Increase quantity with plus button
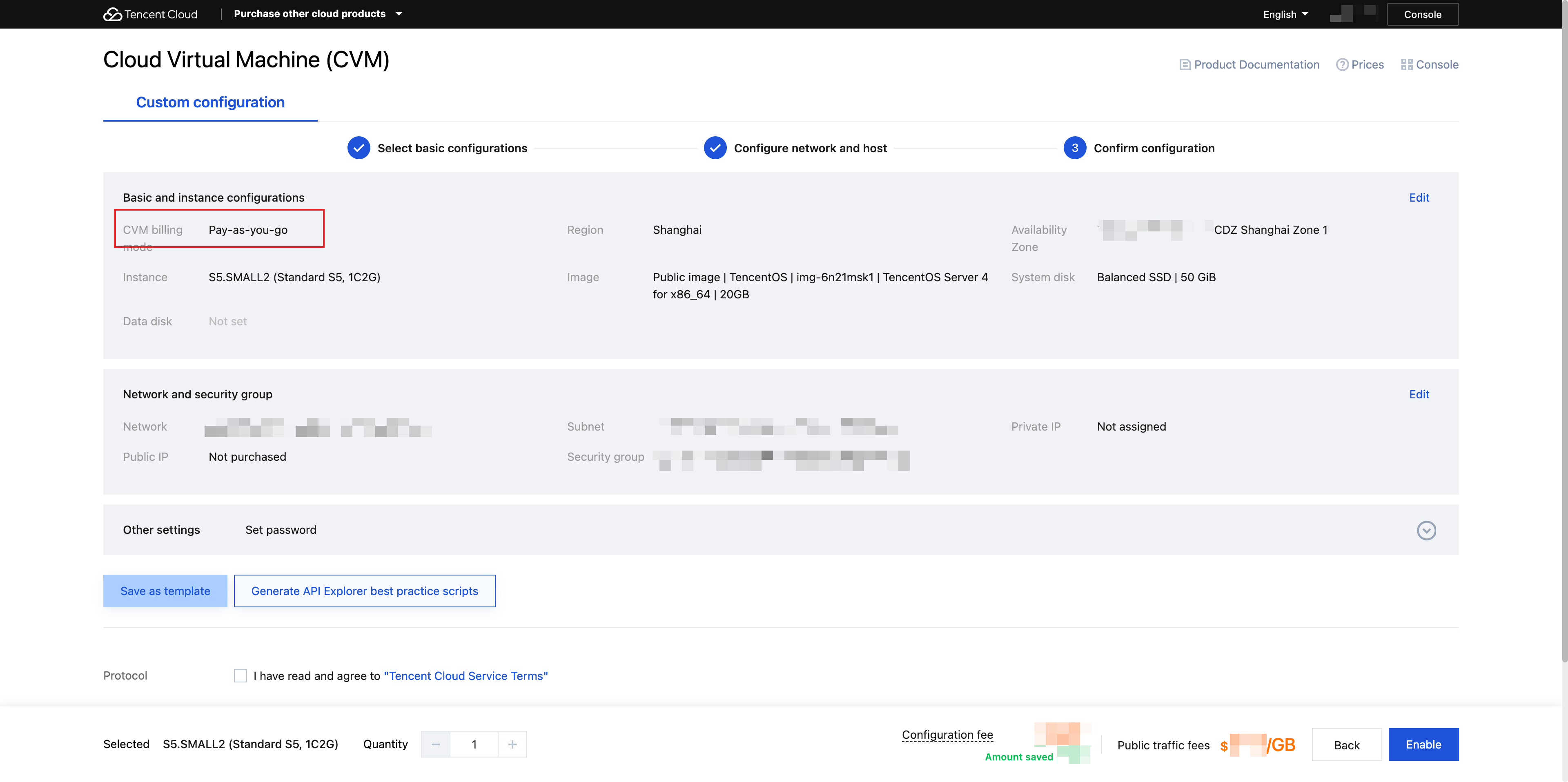 pyautogui.click(x=512, y=744)
